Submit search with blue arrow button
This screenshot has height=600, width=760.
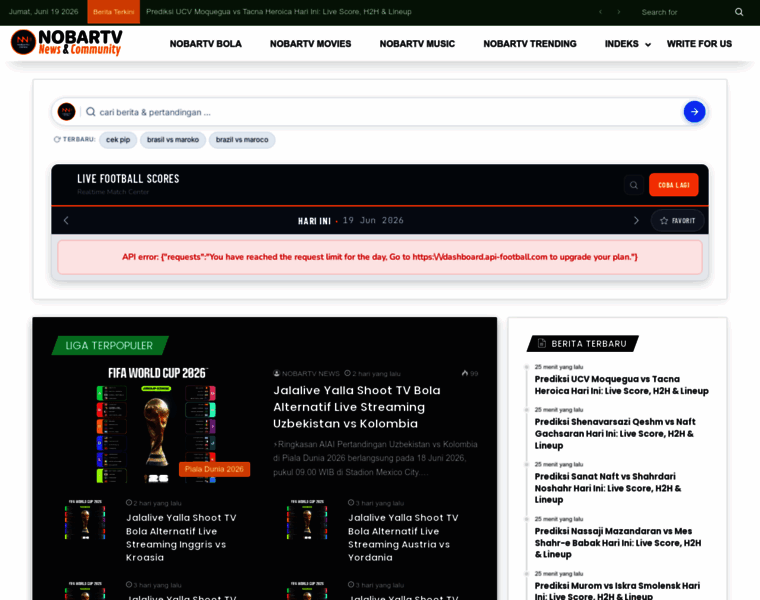click(694, 112)
